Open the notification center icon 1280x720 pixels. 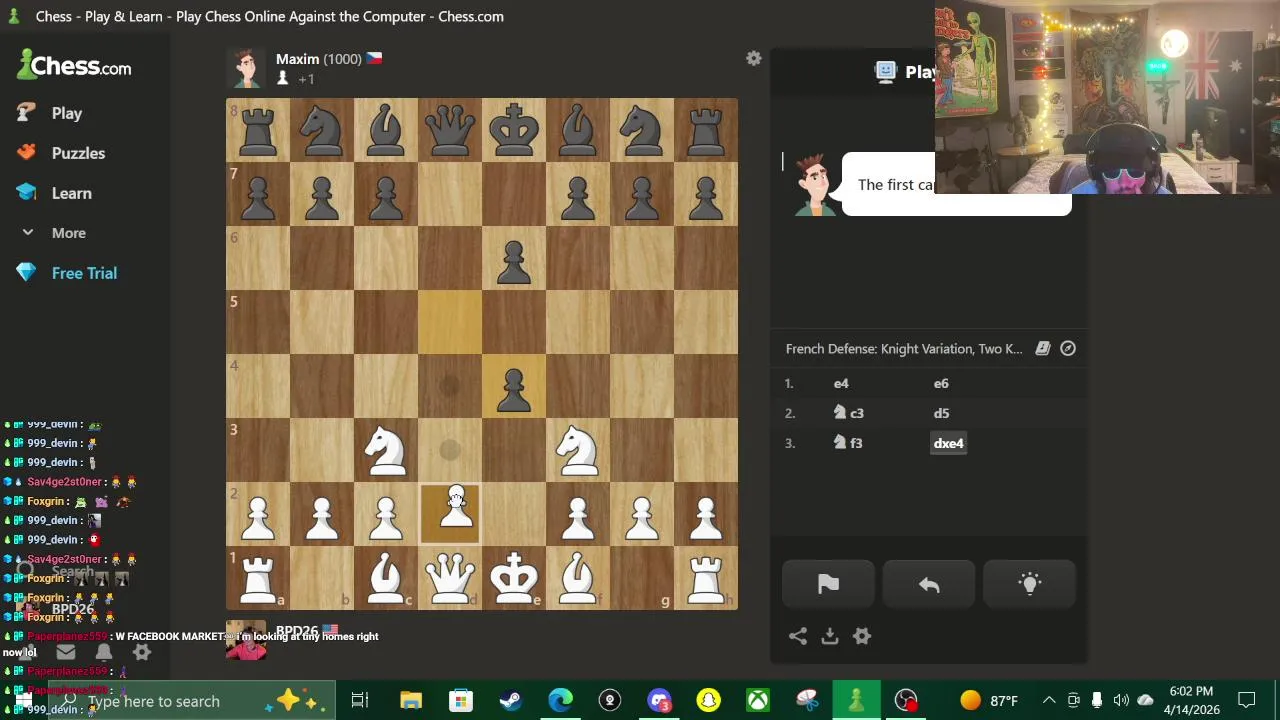tap(1247, 701)
